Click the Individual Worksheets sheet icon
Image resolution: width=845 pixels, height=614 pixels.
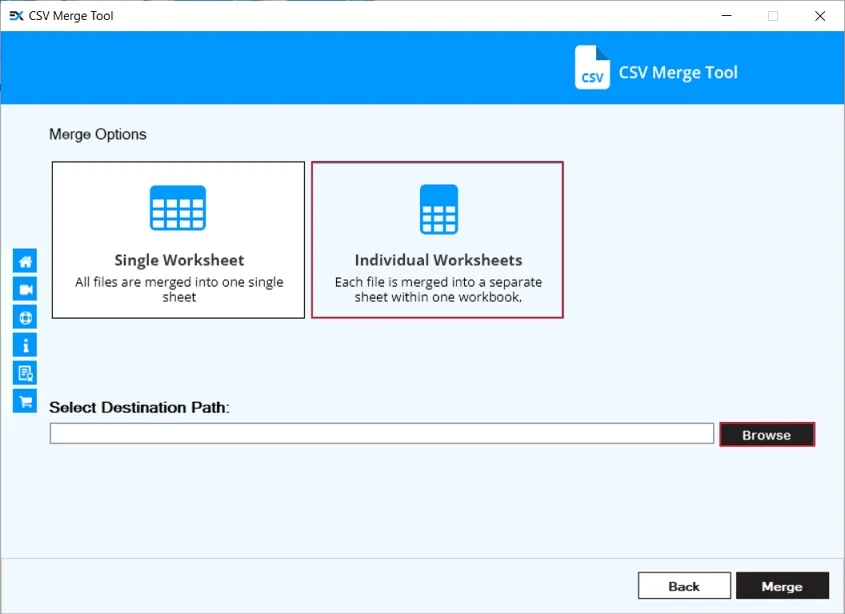(x=438, y=209)
